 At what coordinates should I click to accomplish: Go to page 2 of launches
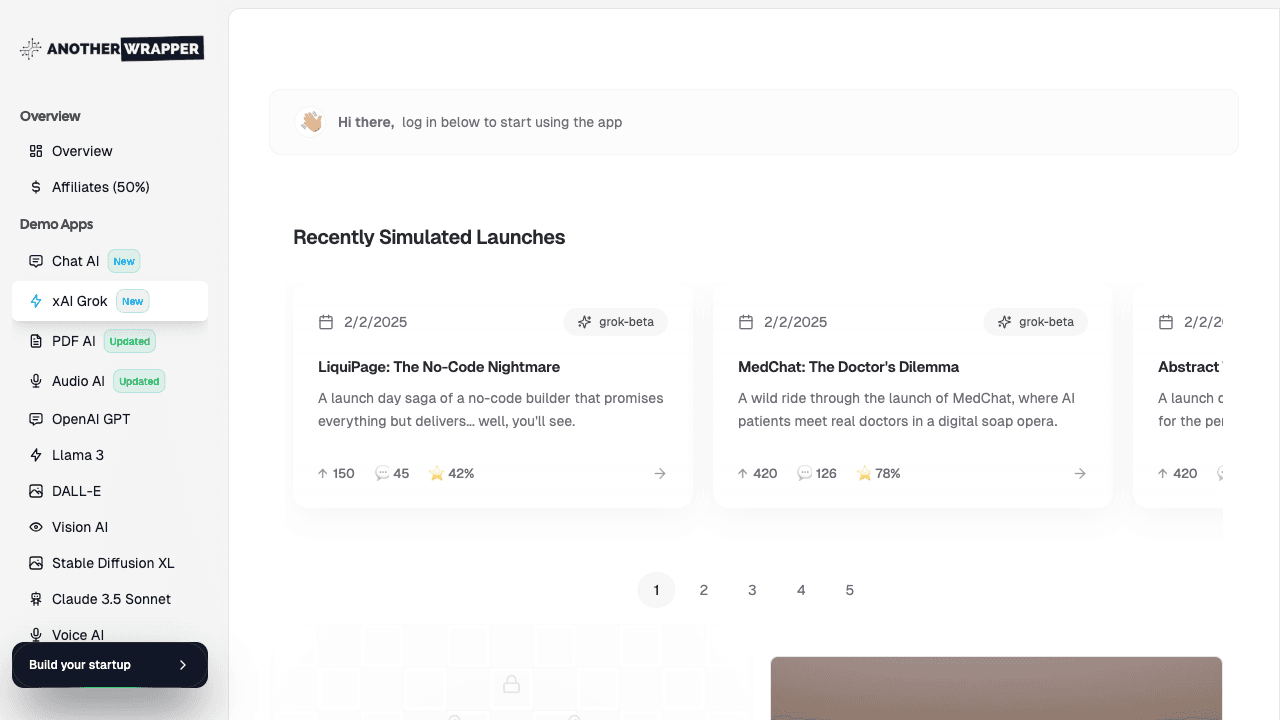(704, 590)
